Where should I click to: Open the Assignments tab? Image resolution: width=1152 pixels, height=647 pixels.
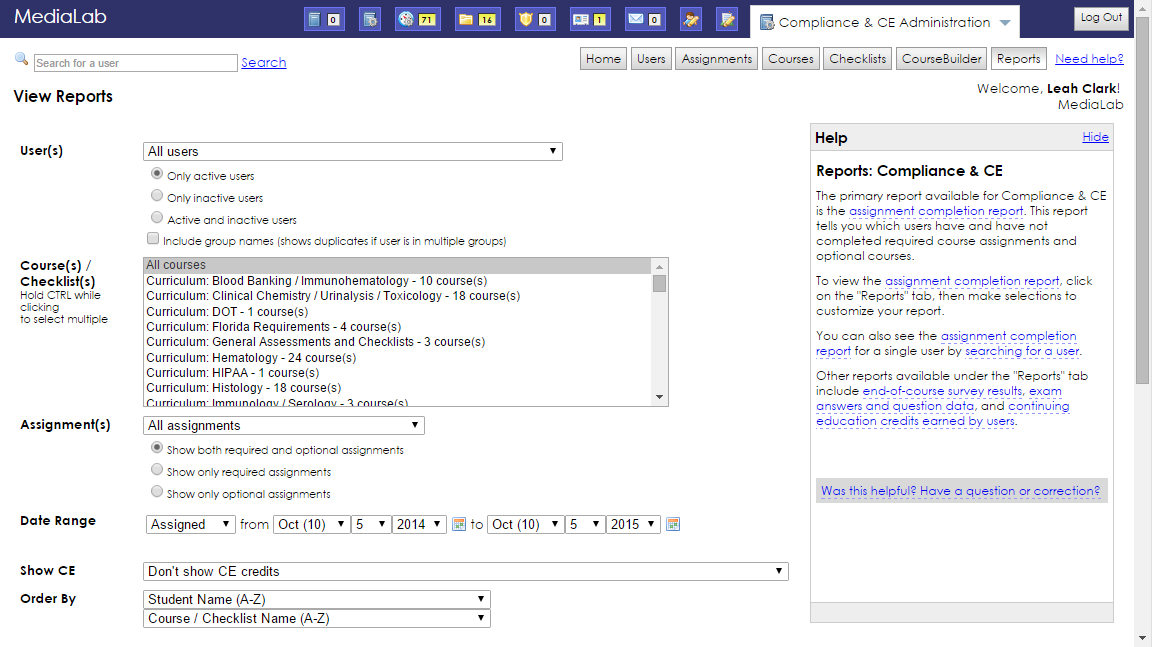(716, 59)
